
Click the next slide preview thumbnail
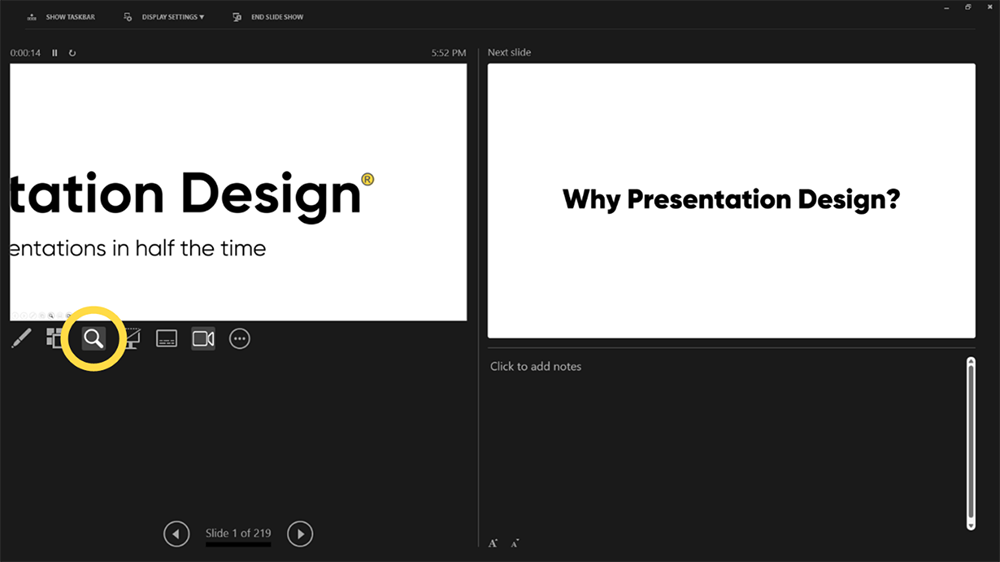(731, 201)
